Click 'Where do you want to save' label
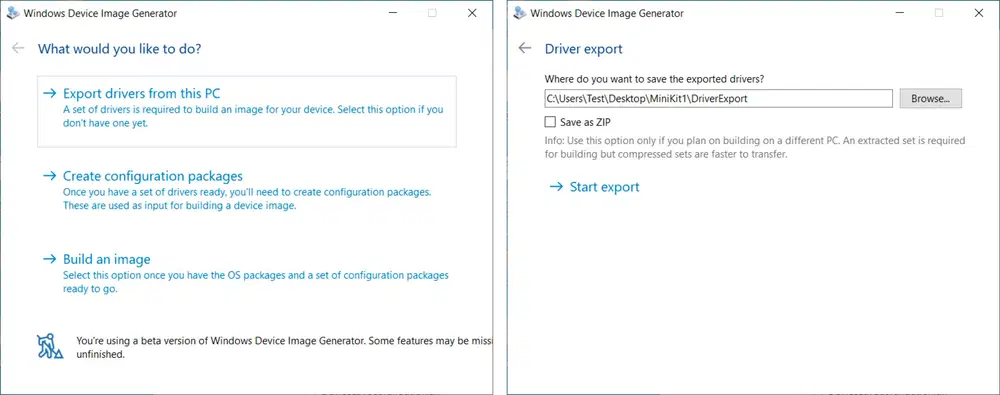Image resolution: width=1000 pixels, height=395 pixels. (x=654, y=79)
